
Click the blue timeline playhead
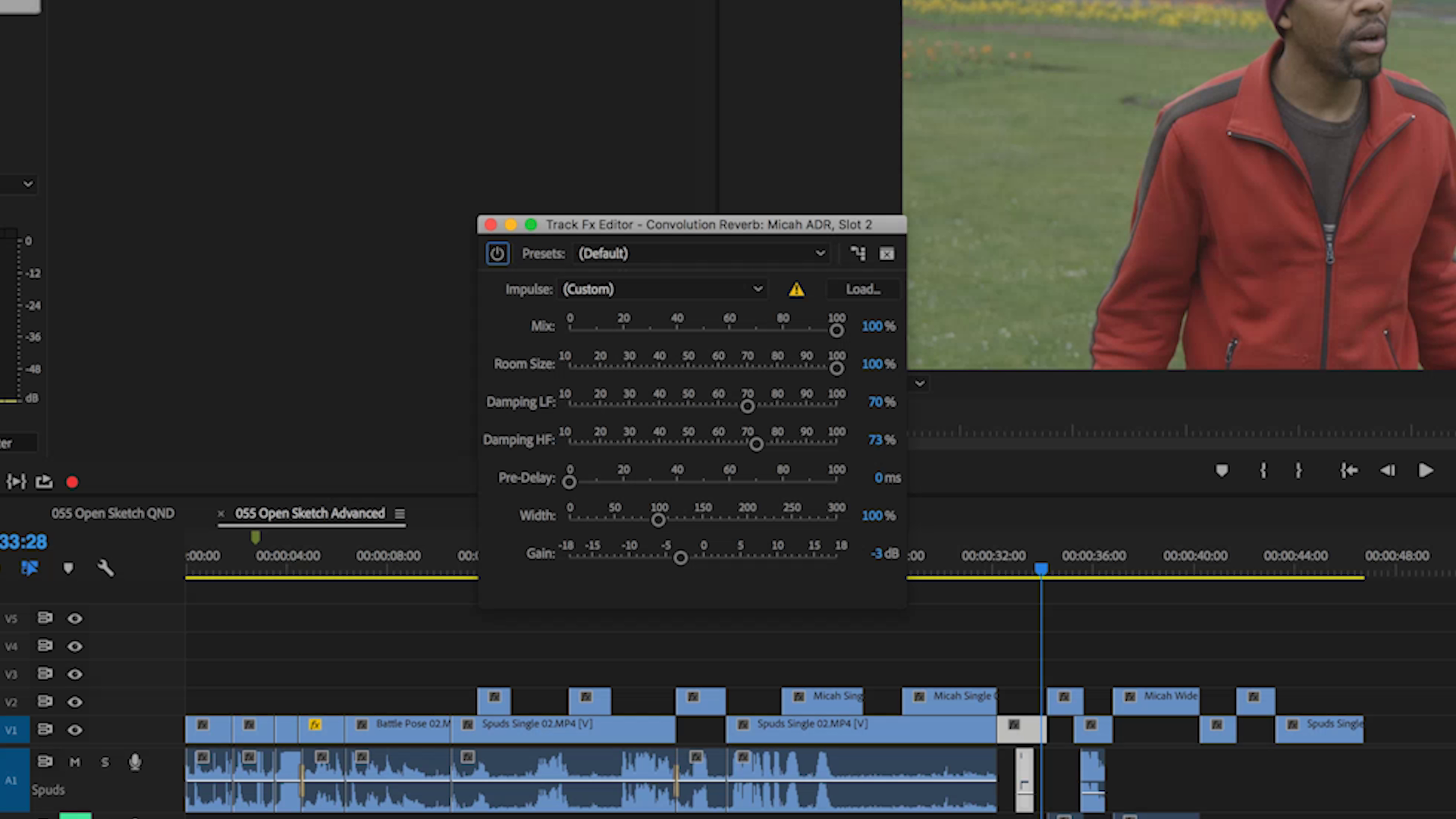pyautogui.click(x=1041, y=569)
